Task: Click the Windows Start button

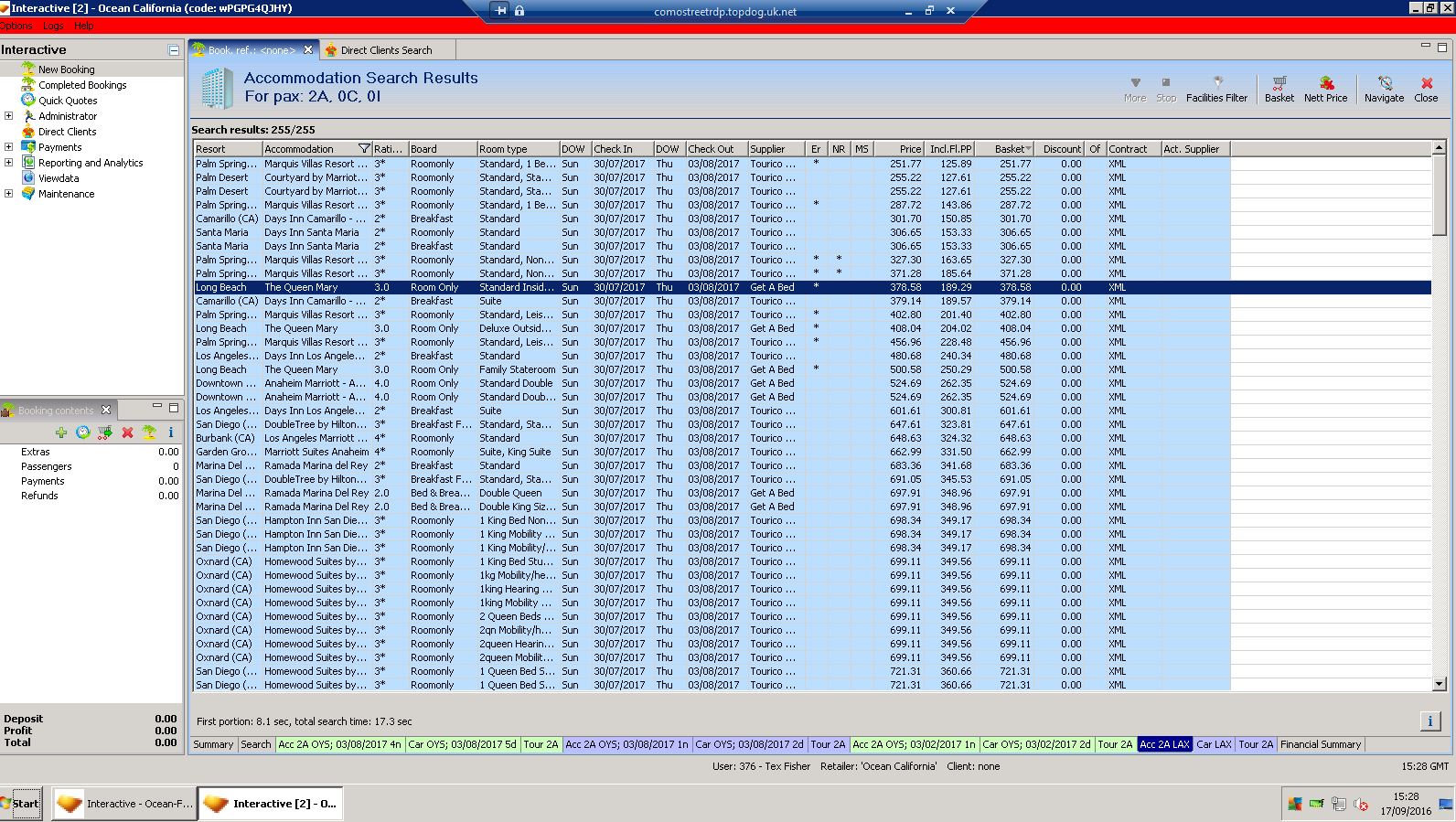Action: (21, 804)
